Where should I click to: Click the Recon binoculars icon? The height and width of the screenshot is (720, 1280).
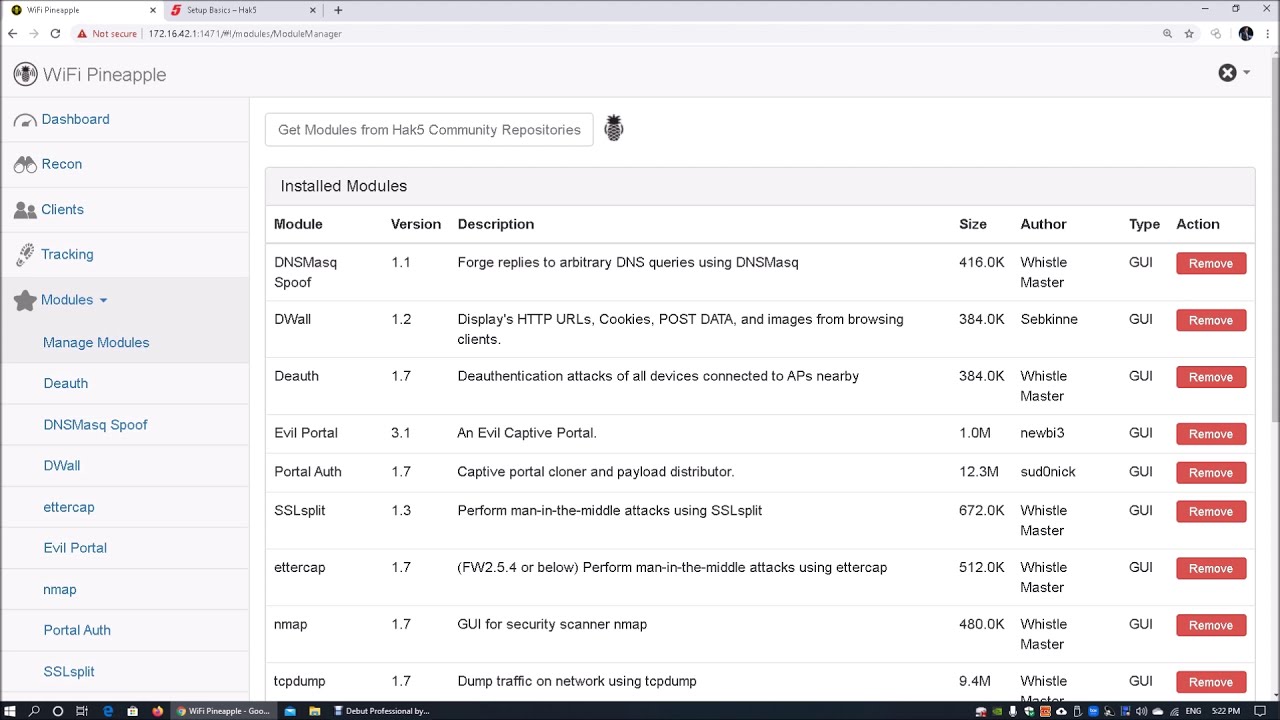click(x=25, y=165)
